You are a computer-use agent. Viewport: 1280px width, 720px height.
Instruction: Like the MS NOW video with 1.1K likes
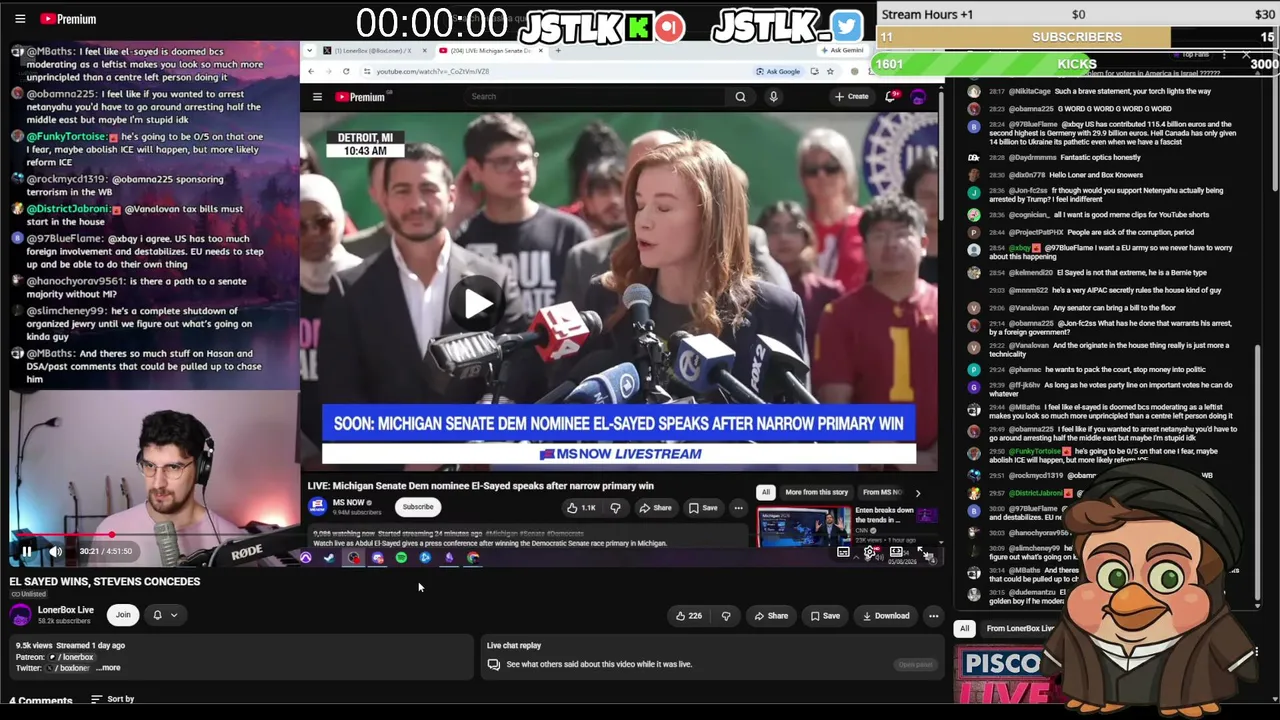click(x=581, y=508)
